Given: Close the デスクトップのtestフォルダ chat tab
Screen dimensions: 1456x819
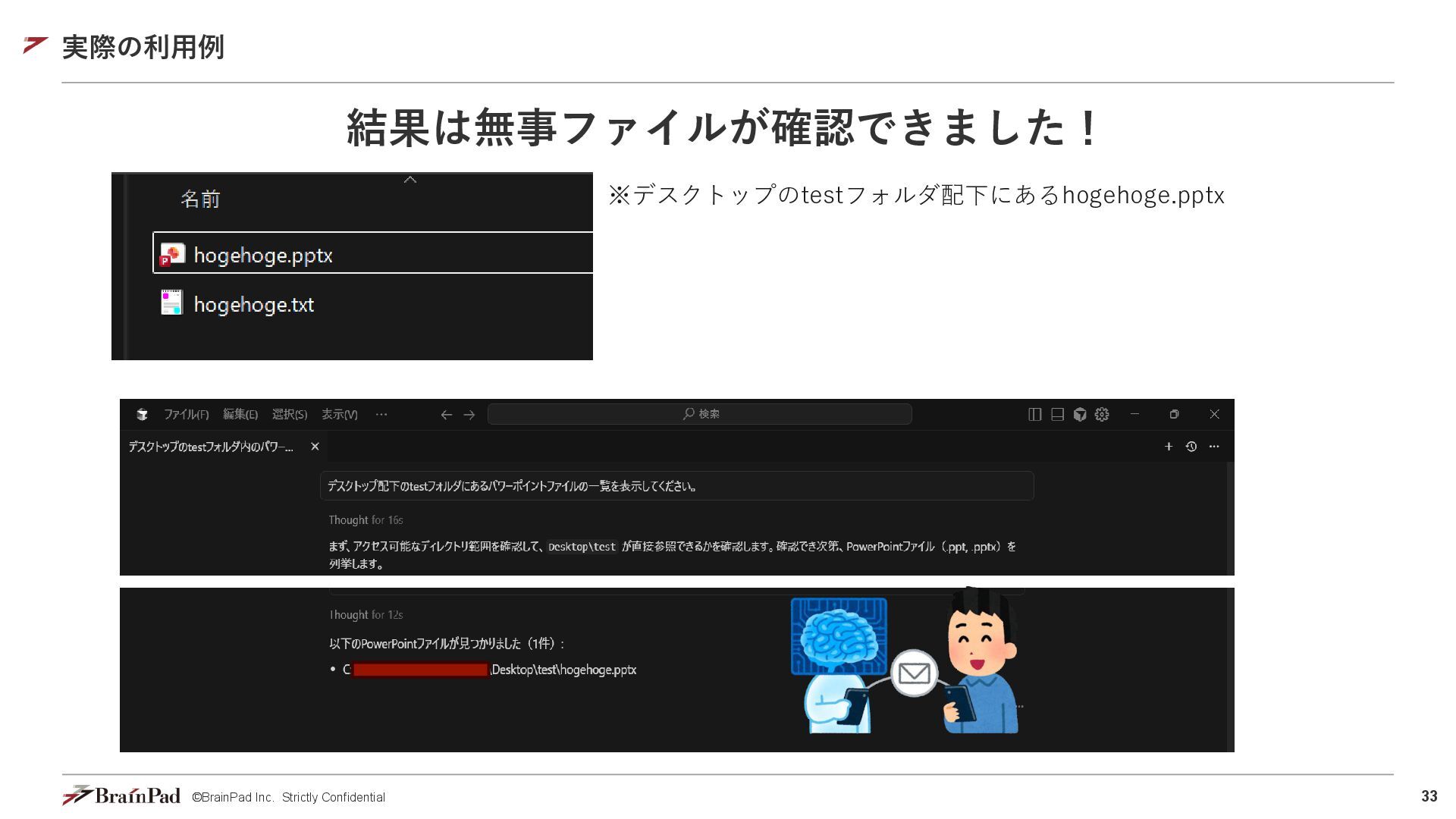Looking at the screenshot, I should point(315,447).
